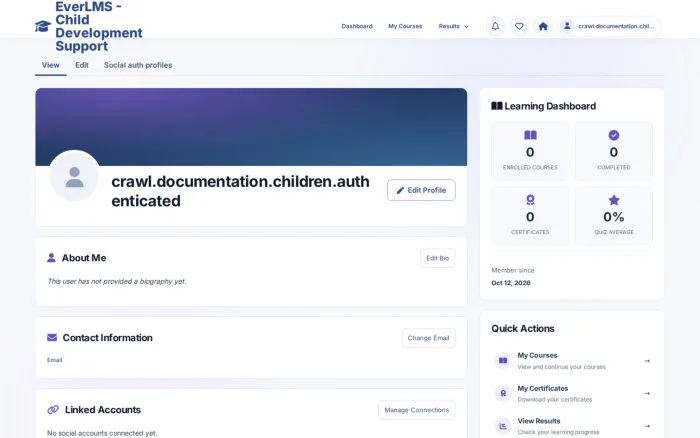Switch to the View tab
This screenshot has width=700, height=438.
(x=50, y=65)
